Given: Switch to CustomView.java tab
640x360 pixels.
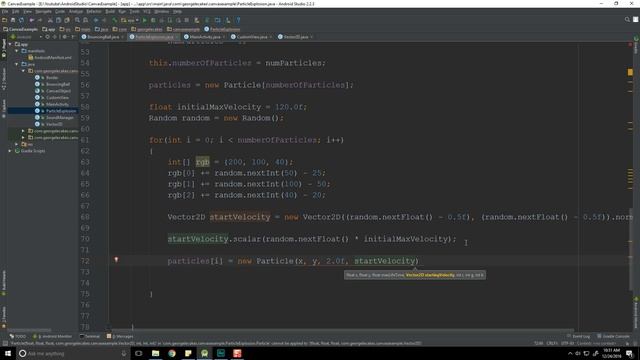Looking at the screenshot, I should coord(251,37).
